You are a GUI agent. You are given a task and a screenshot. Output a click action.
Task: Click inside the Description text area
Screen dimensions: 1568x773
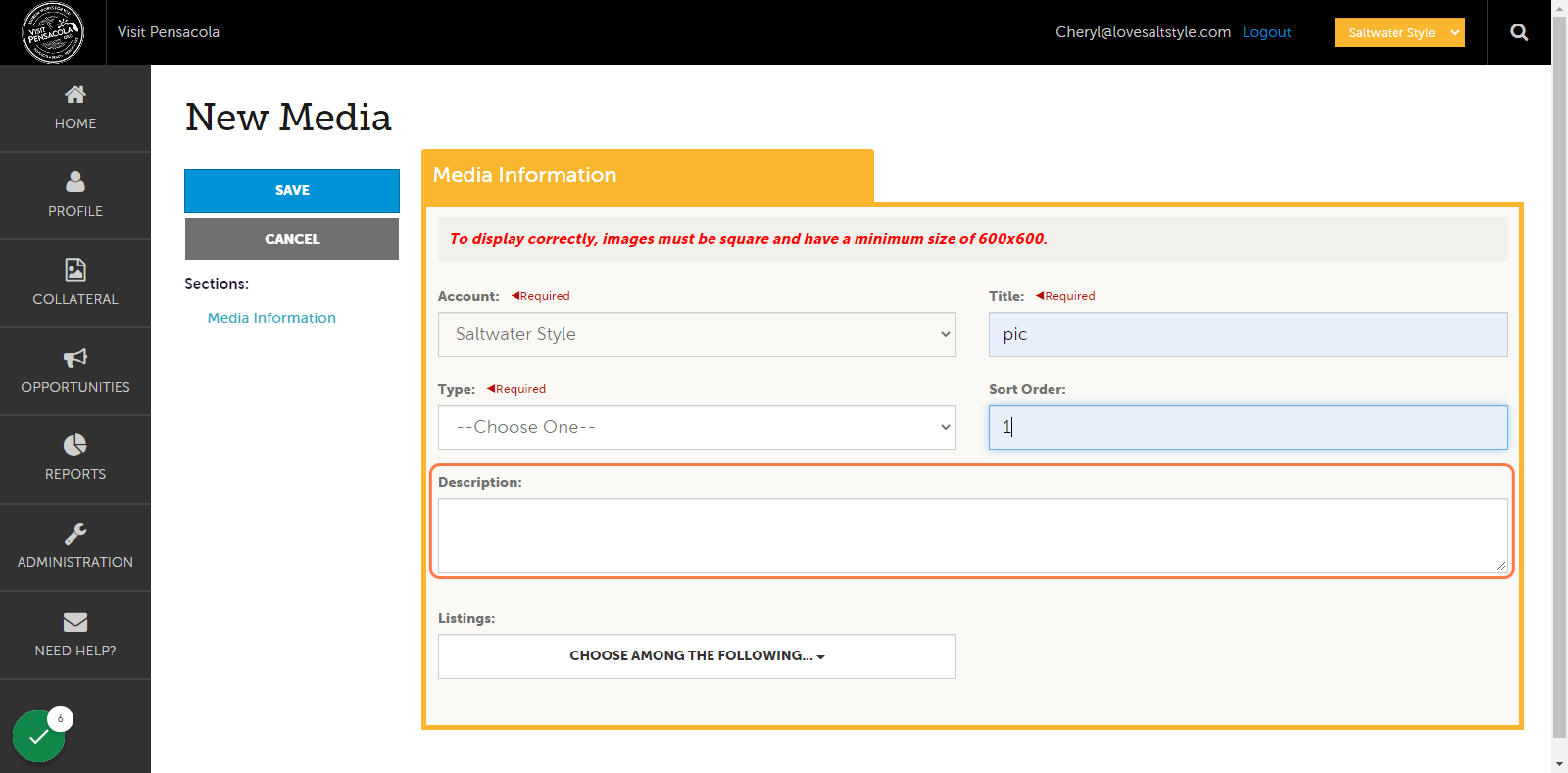coord(972,536)
